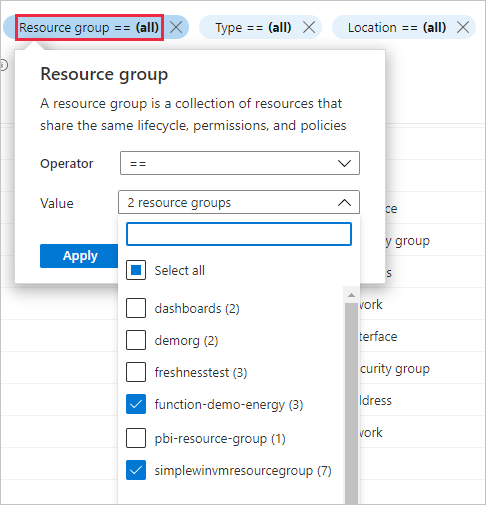This screenshot has height=505, width=486.
Task: Click the 'function-demo-energy (3)' label text
Action: pos(229,405)
